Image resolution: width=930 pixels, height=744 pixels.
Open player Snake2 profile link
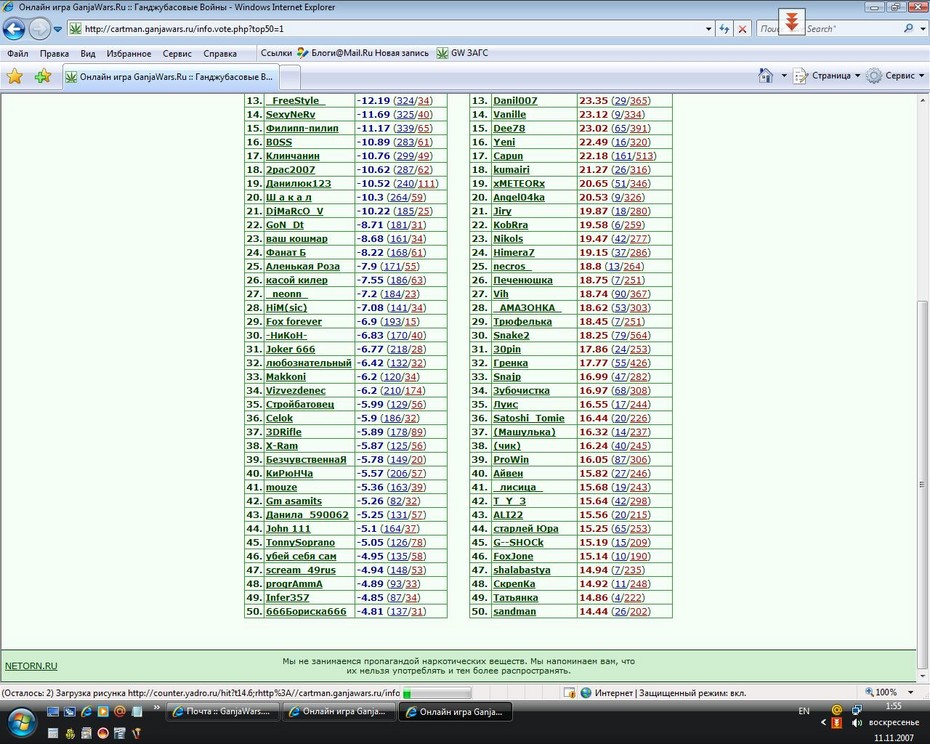click(x=511, y=335)
